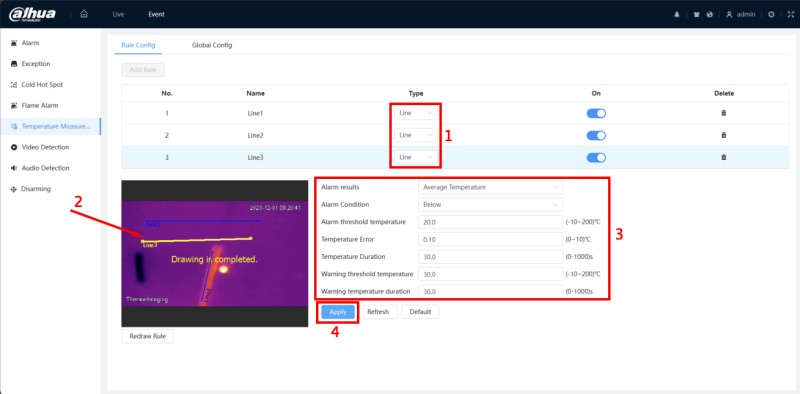Enter full screen via the expand icon
Screen dimensions: 800x394
(790, 15)
